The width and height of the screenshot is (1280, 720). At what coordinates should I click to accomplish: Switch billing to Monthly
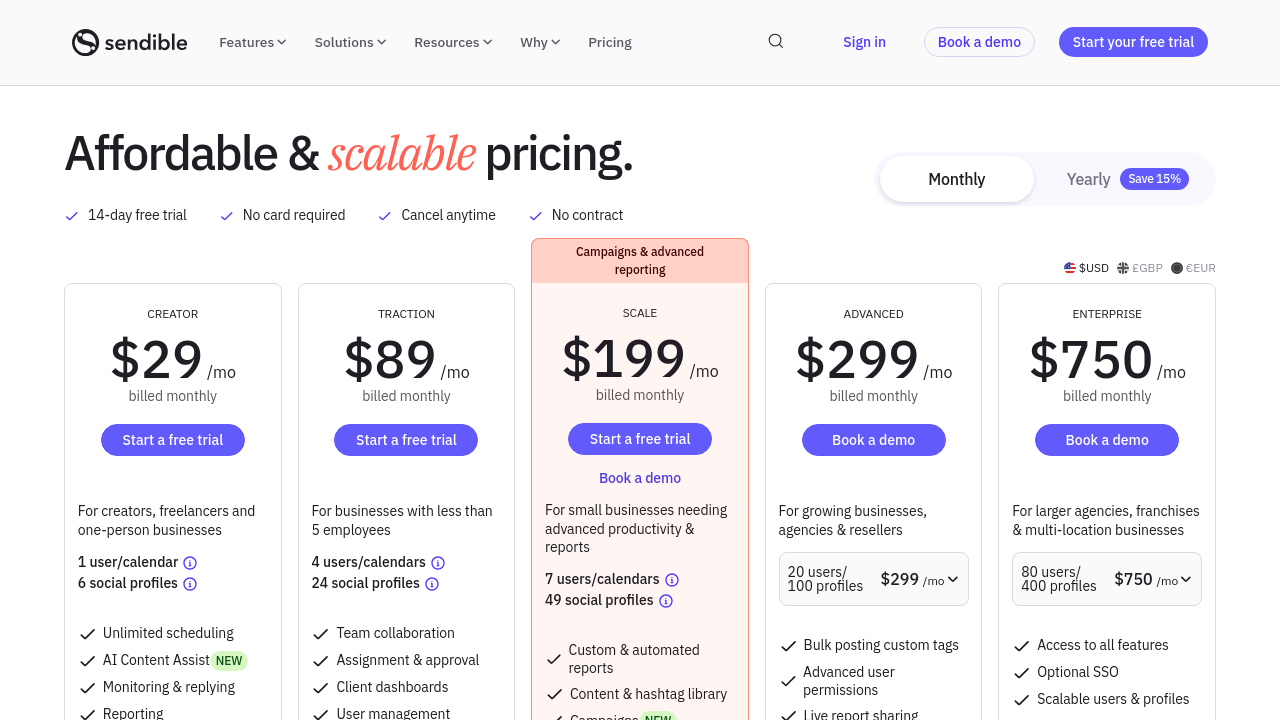coord(956,179)
